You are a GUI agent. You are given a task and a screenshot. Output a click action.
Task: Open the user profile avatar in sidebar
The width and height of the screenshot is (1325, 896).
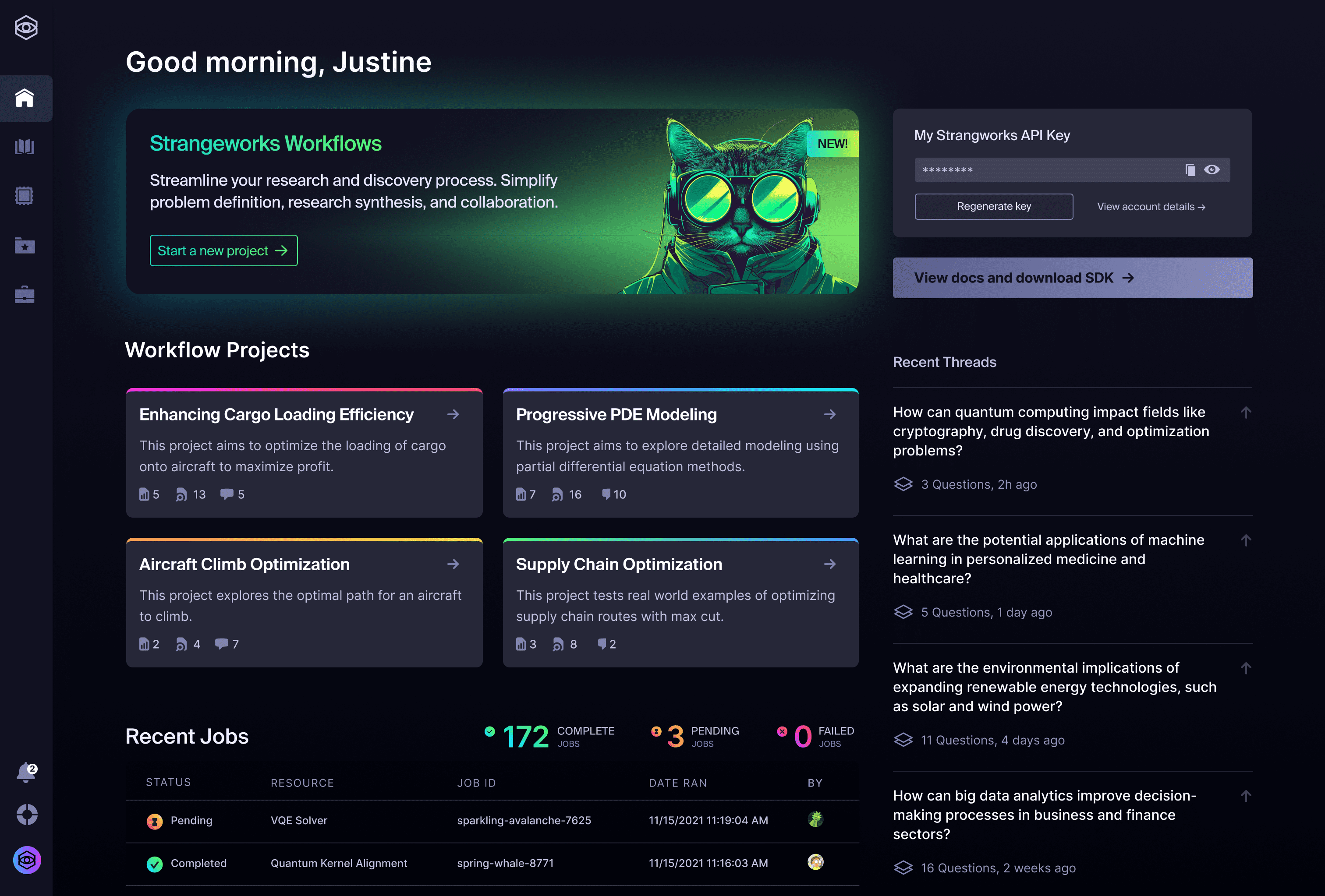[27, 860]
